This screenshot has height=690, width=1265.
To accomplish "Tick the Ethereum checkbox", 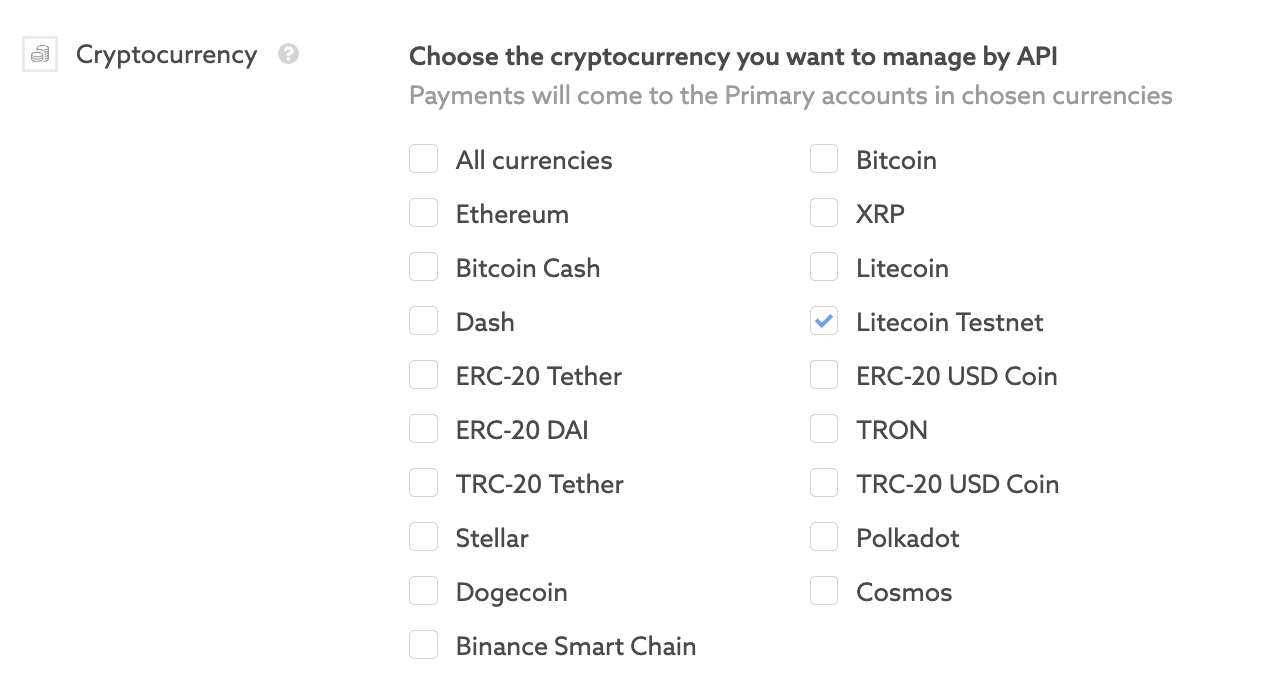I will pos(424,213).
